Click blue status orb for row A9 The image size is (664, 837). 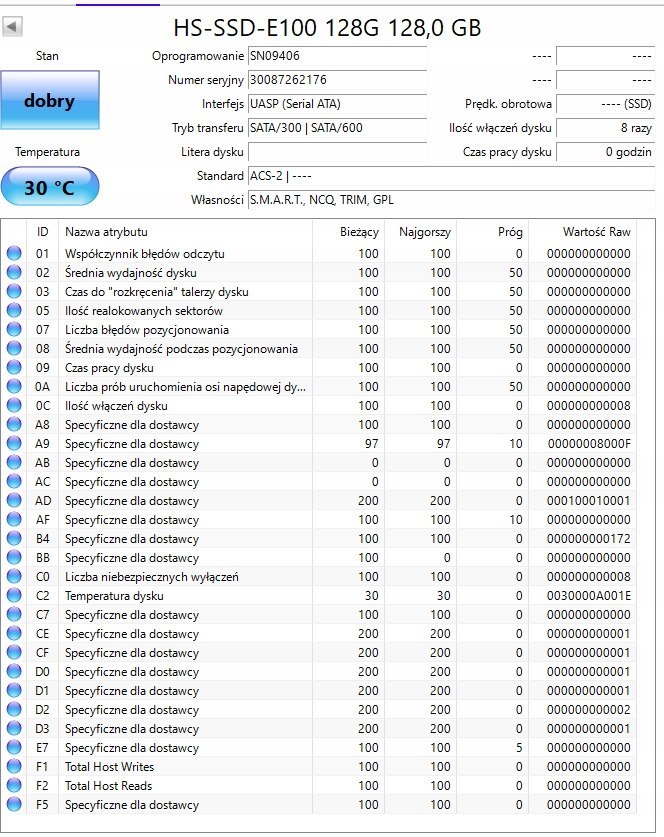14,444
